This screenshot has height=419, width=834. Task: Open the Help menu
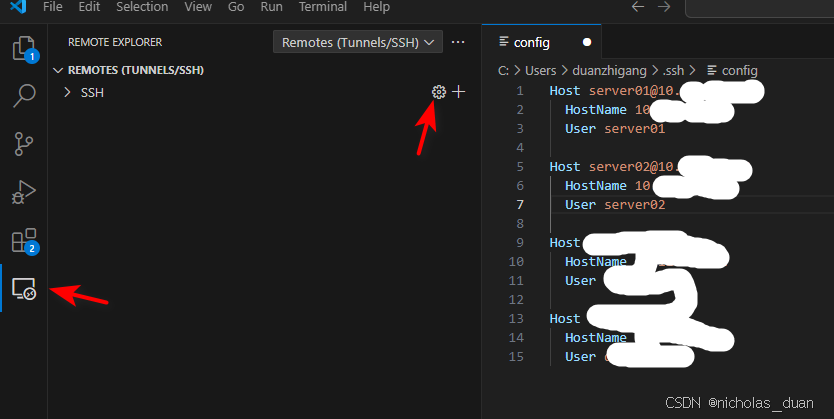click(x=376, y=7)
